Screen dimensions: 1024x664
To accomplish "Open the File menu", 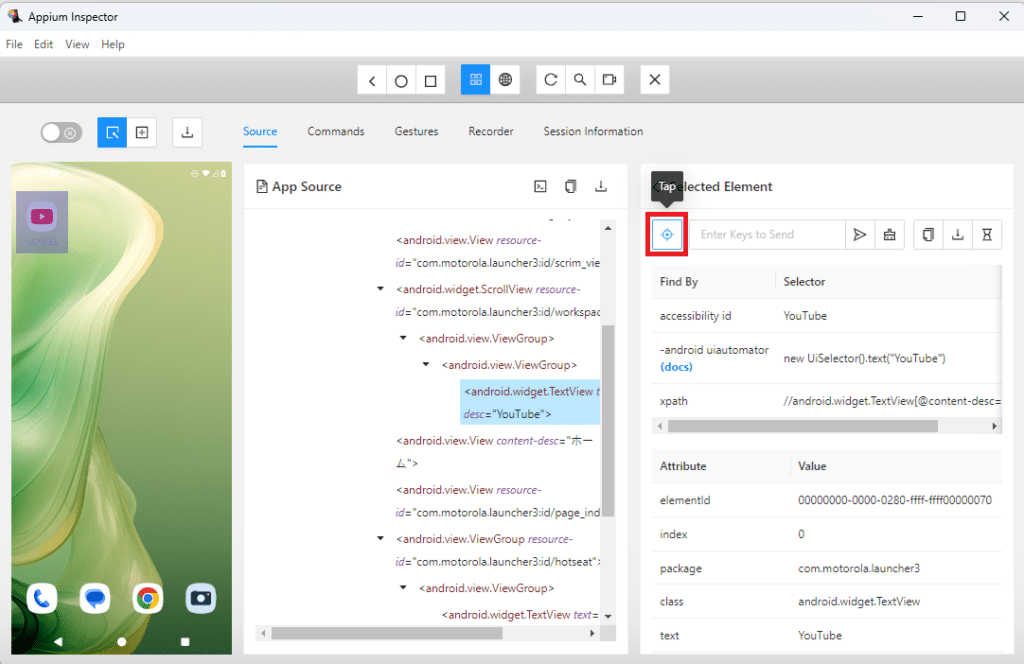I will click(x=14, y=44).
